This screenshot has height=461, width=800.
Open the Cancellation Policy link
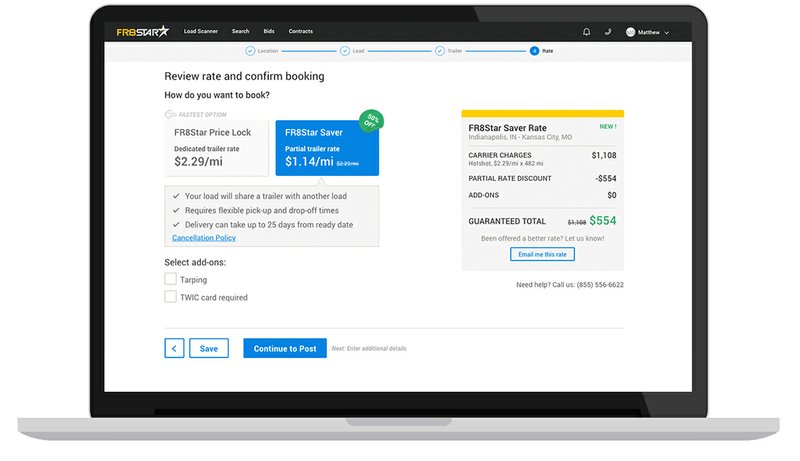[x=204, y=238]
